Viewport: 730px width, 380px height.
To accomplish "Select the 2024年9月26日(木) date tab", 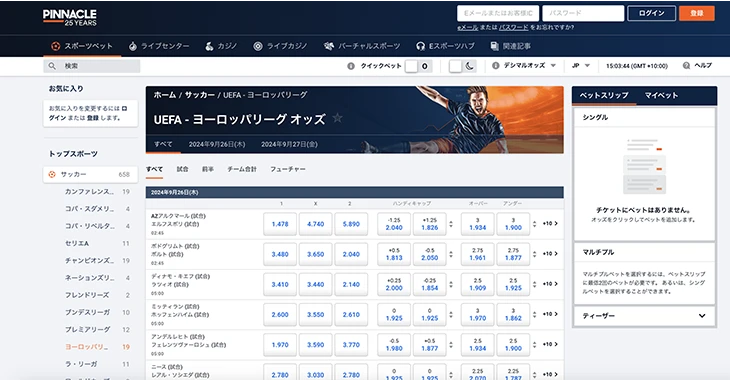I will [217, 144].
